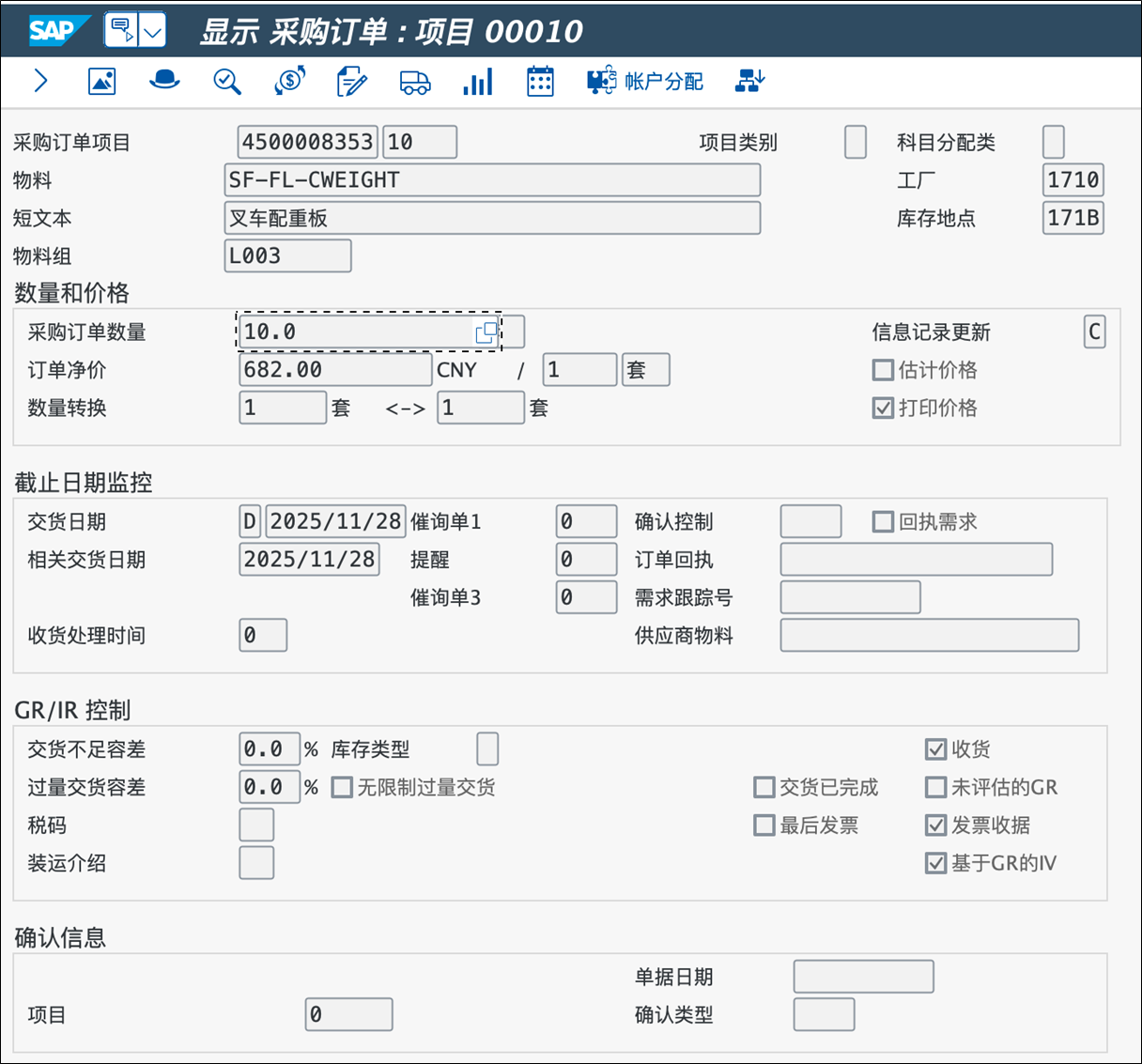The height and width of the screenshot is (1064, 1142).
Task: Open value help on 采购订单数量 field
Action: tap(486, 332)
